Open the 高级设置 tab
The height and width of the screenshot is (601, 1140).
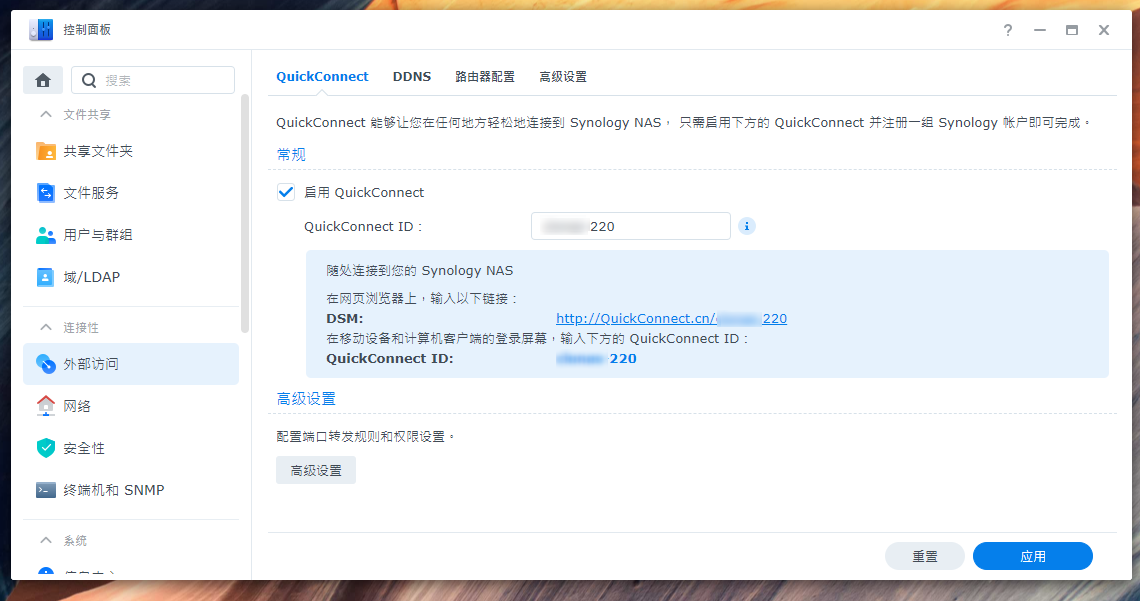tap(563, 77)
